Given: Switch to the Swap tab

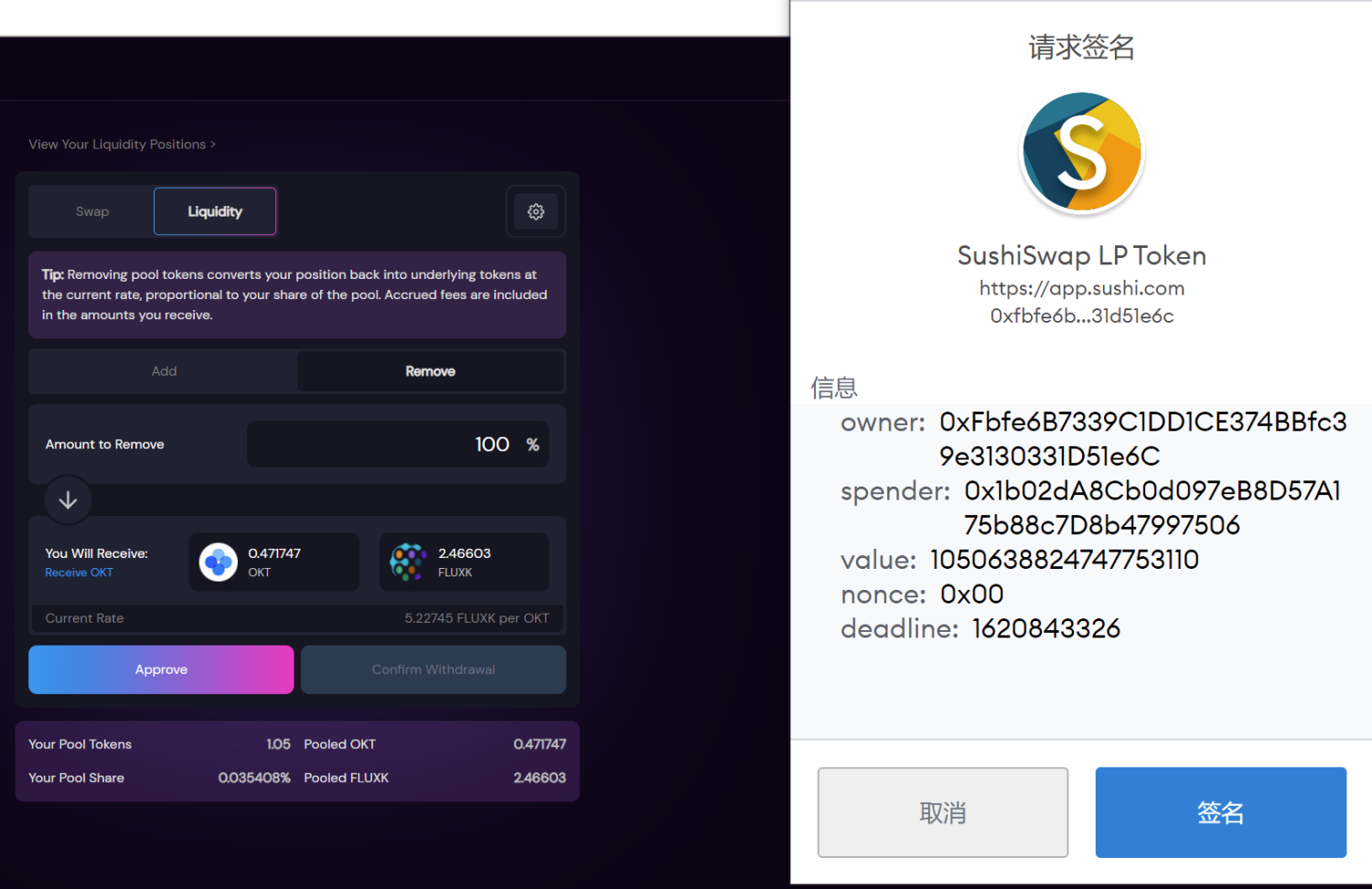Looking at the screenshot, I should coord(91,211).
